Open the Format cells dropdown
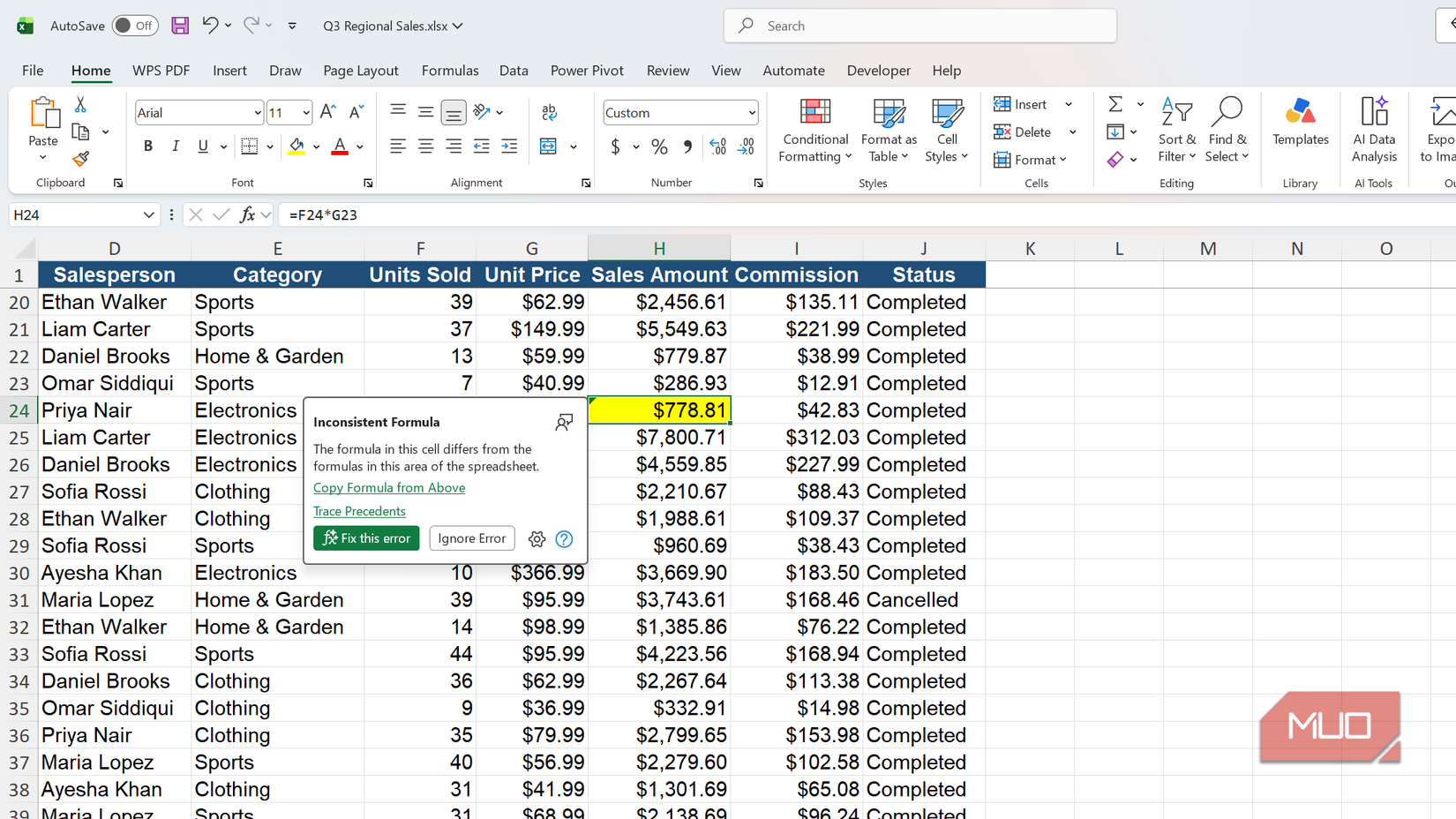Screen dimensions: 1456x819 (x=1030, y=160)
